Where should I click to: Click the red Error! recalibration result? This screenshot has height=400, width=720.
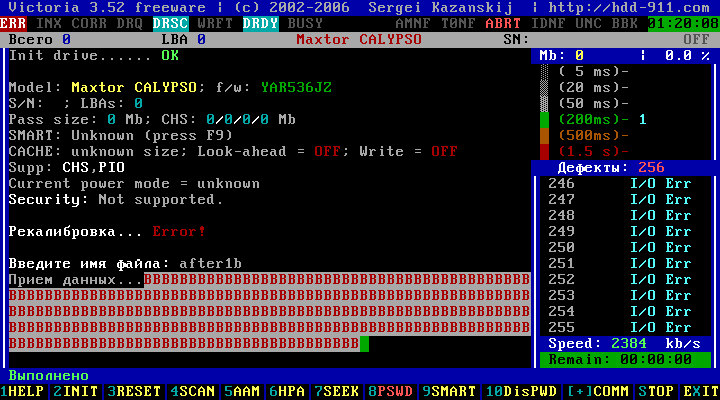(x=179, y=231)
